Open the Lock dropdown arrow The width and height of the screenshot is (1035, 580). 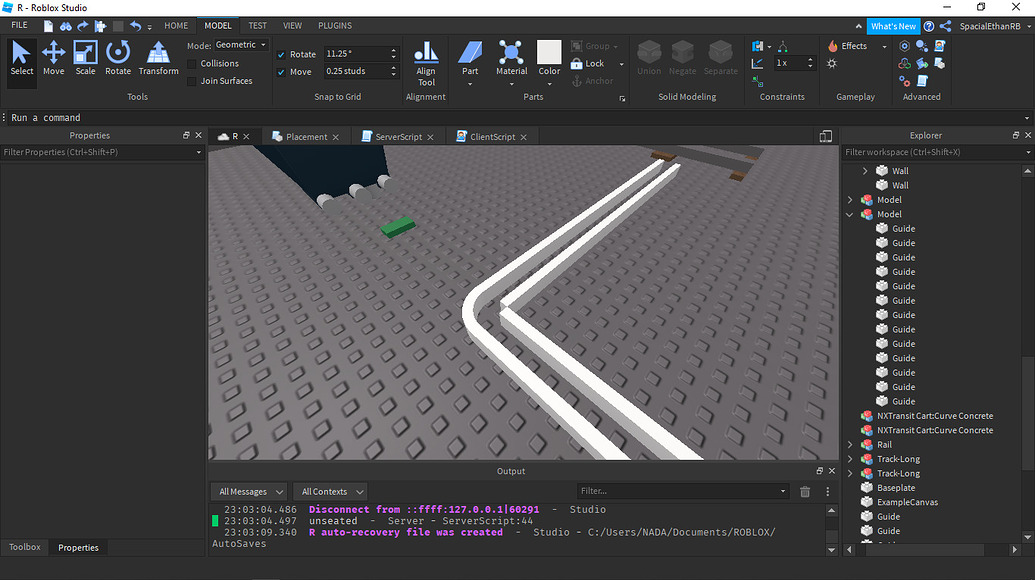pyautogui.click(x=621, y=64)
